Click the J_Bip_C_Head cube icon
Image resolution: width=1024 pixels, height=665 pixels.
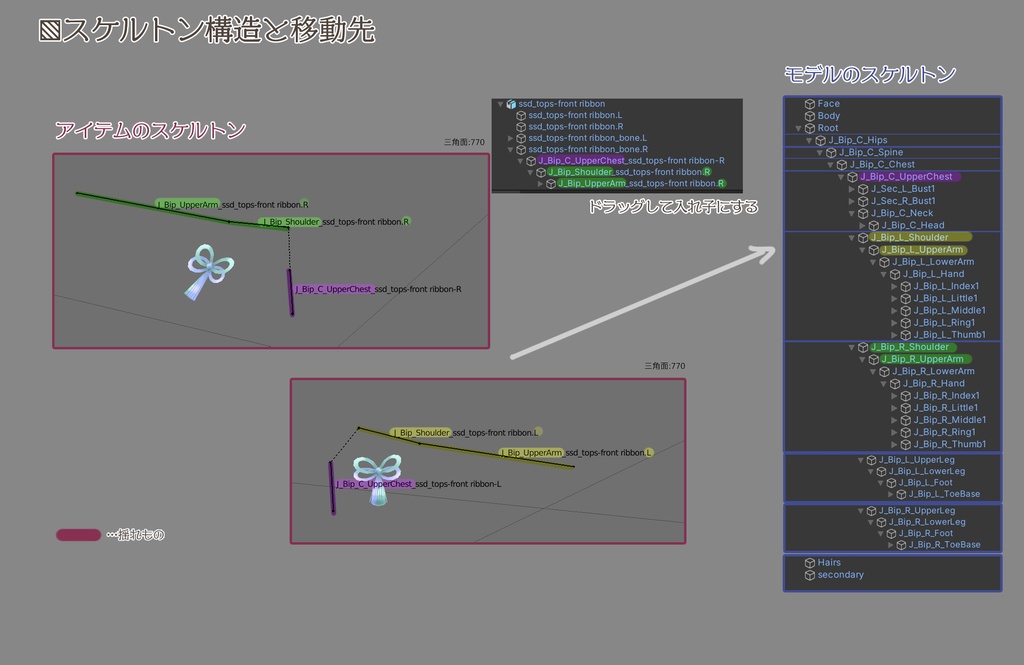click(x=874, y=225)
